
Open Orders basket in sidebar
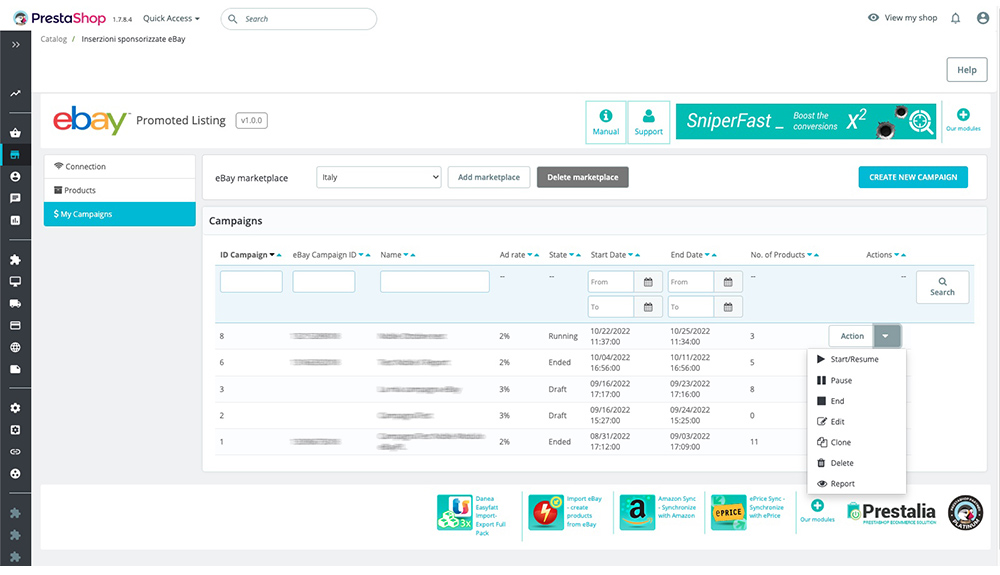pos(15,133)
